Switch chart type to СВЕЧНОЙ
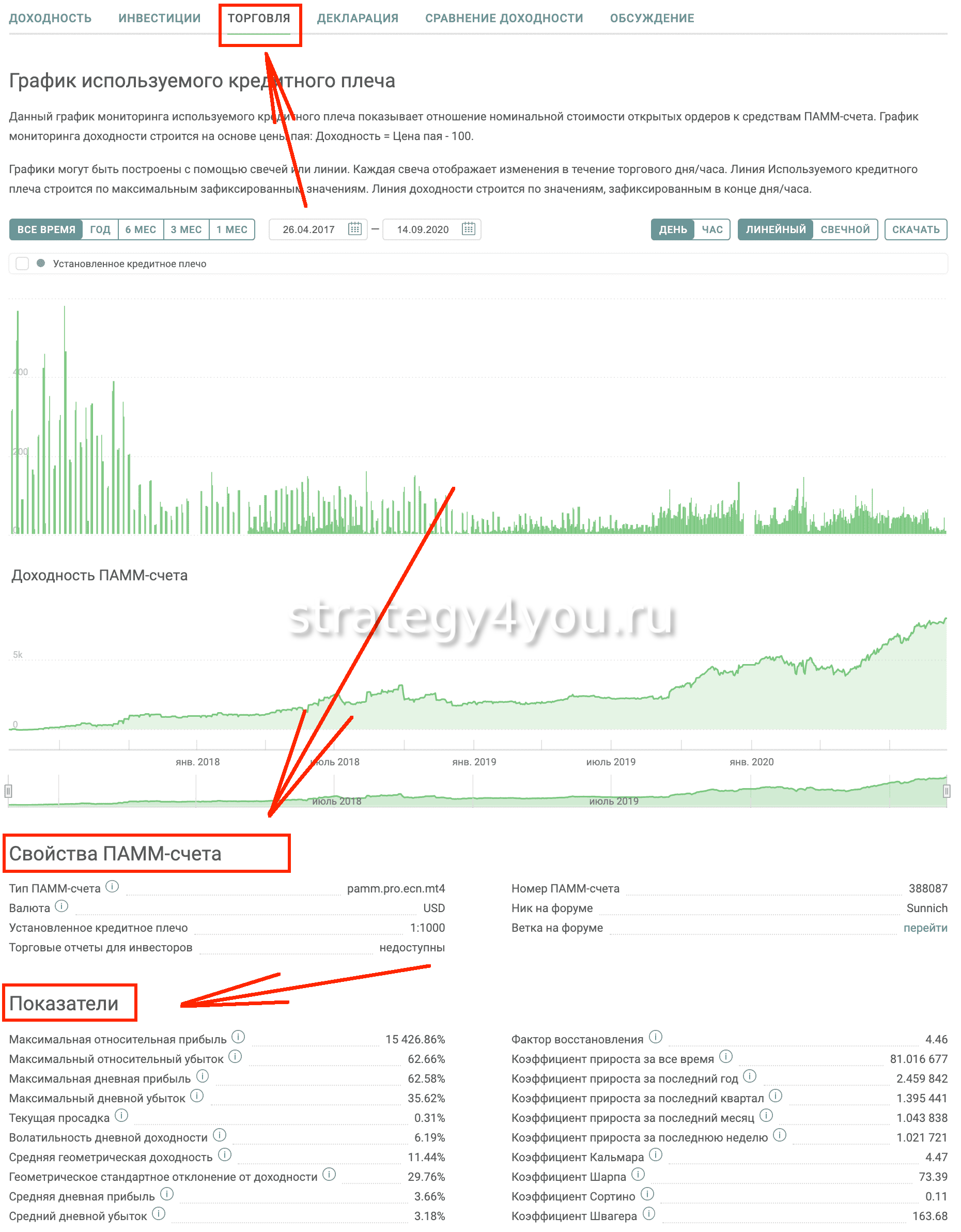 click(x=845, y=229)
